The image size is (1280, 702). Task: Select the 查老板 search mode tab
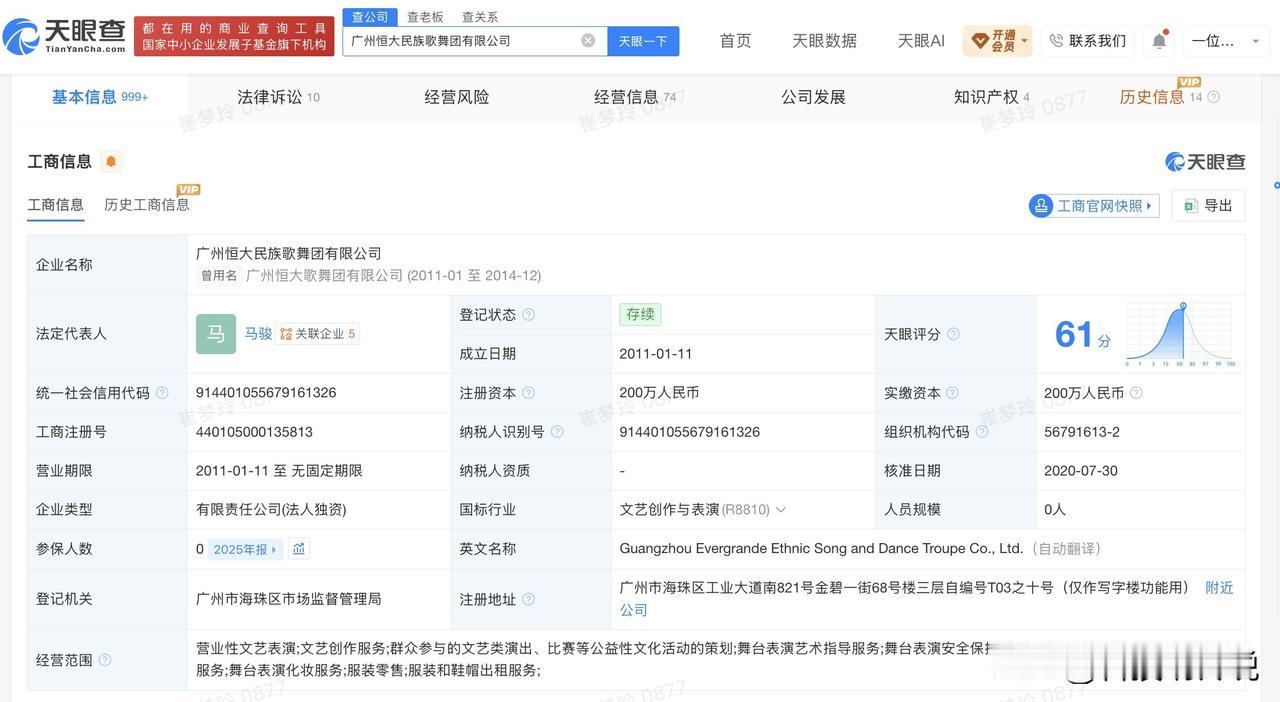tap(425, 17)
